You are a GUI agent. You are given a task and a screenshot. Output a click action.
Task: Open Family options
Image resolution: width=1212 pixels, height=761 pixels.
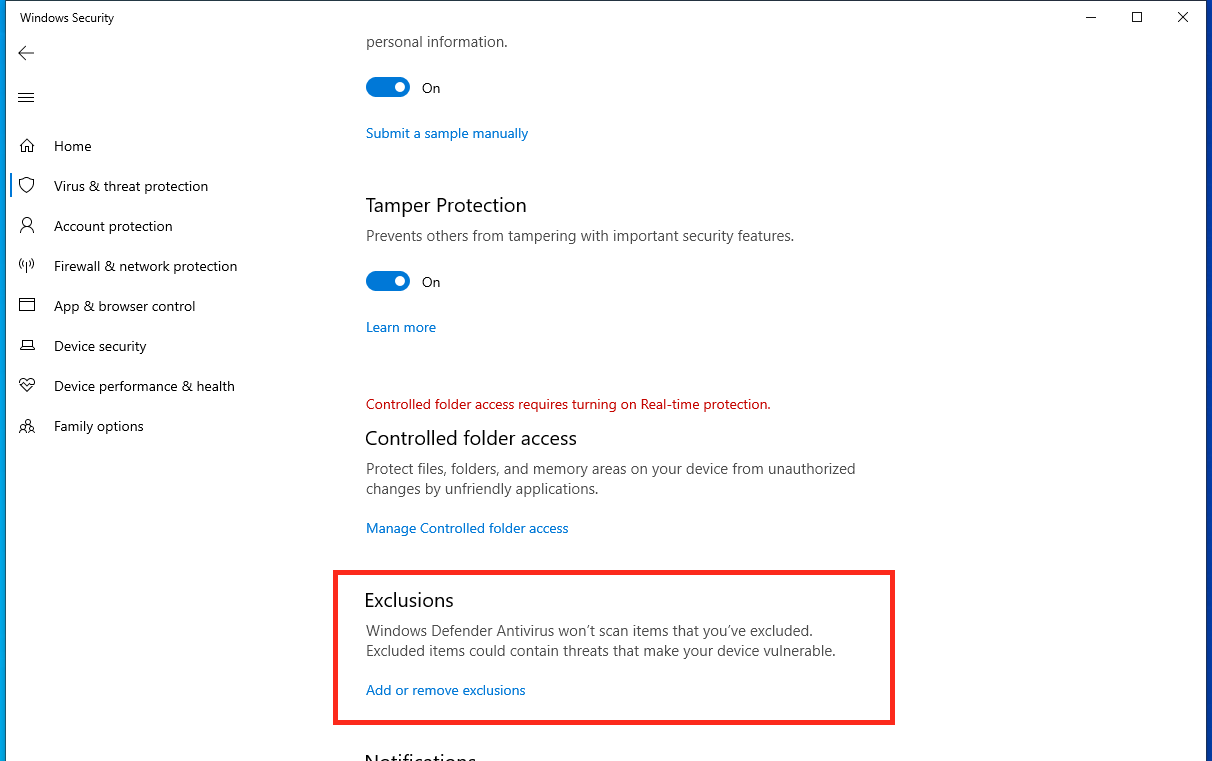99,426
